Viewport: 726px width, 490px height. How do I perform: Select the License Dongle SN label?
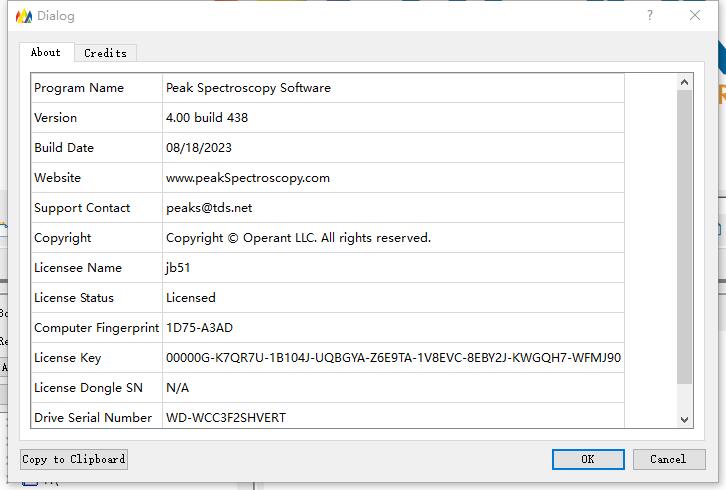coord(97,388)
